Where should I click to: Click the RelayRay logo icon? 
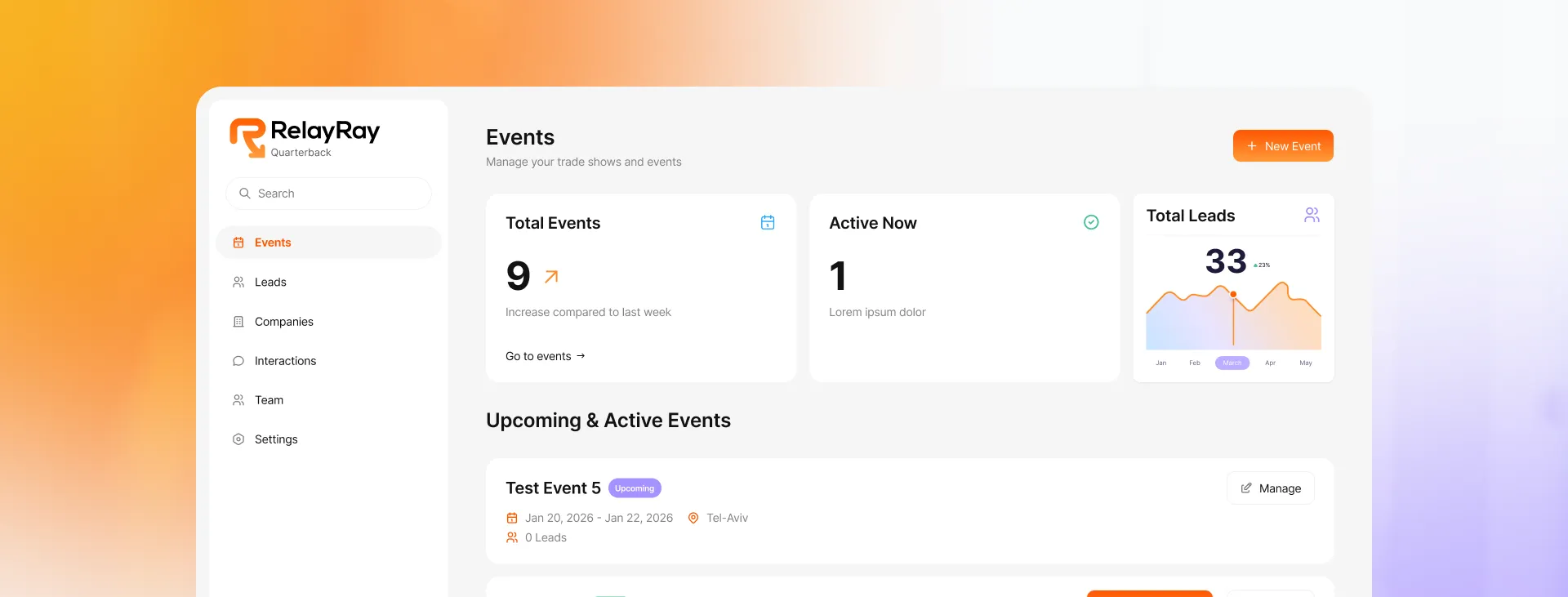(x=247, y=137)
